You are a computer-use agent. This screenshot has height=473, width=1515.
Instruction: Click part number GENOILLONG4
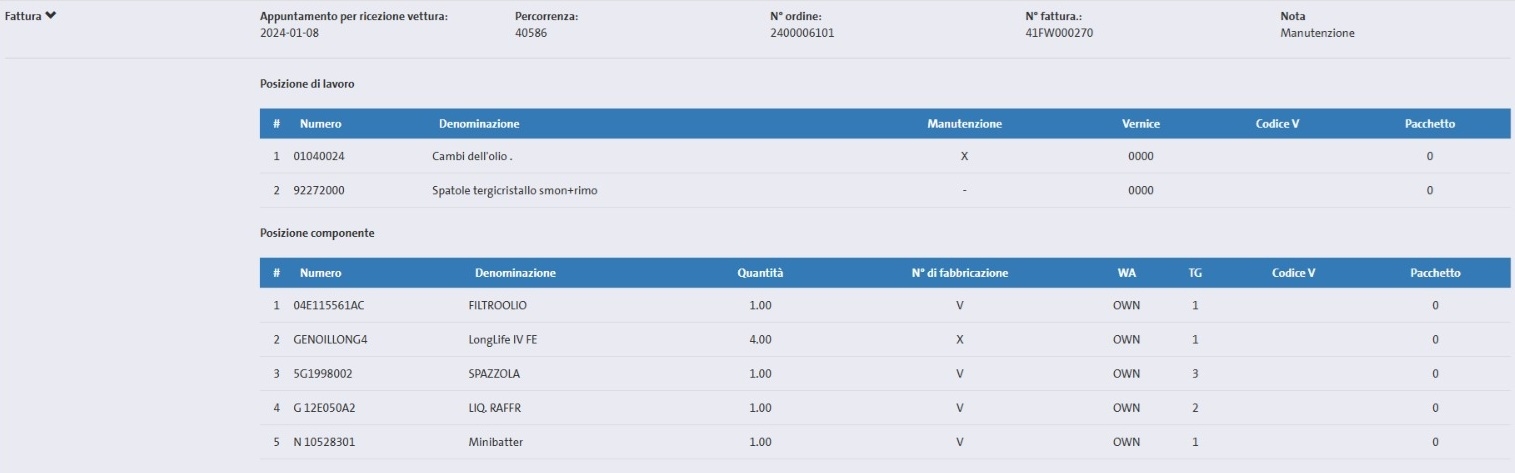331,339
